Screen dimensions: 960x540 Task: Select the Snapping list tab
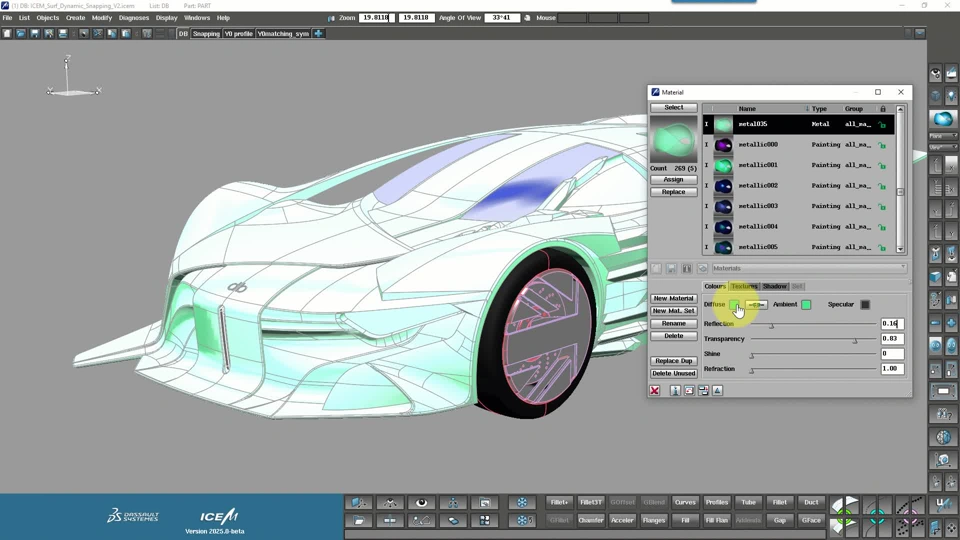[206, 34]
